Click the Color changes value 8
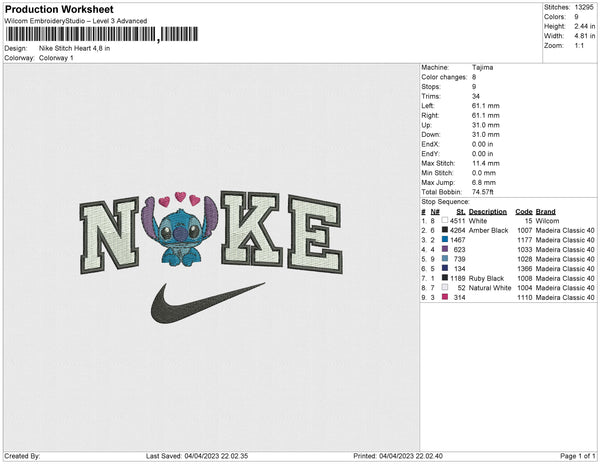Viewport: 600px width, 464px height. point(474,77)
